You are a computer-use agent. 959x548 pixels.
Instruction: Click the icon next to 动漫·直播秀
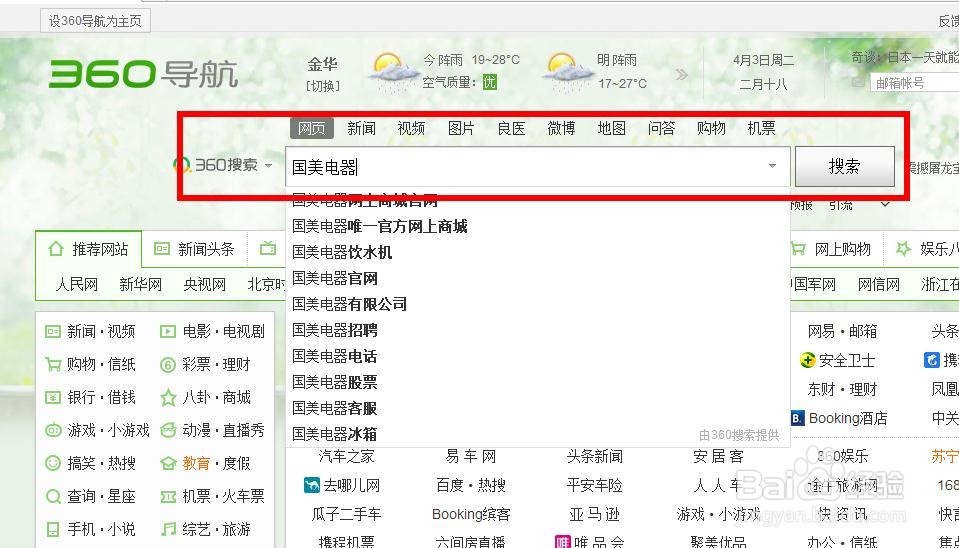point(168,430)
